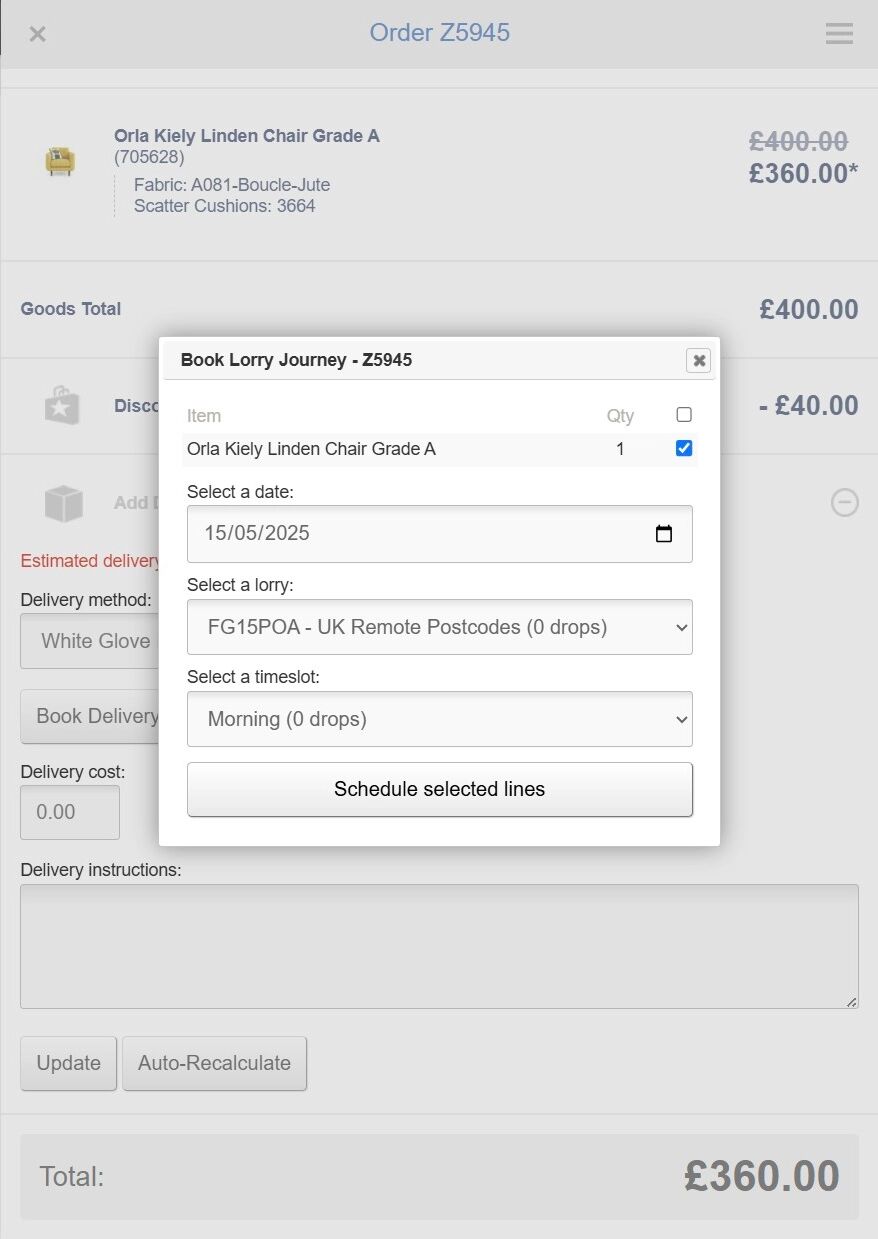Open the calendar date picker icon
The height and width of the screenshot is (1239, 878).
pyautogui.click(x=664, y=534)
